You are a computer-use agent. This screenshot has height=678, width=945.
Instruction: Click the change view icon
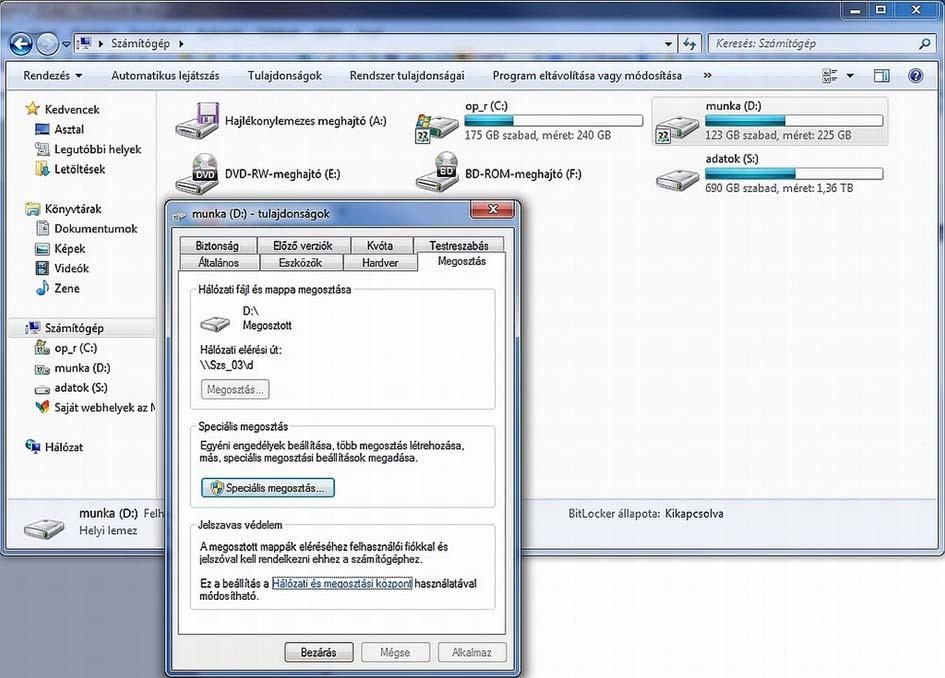pyautogui.click(x=830, y=75)
